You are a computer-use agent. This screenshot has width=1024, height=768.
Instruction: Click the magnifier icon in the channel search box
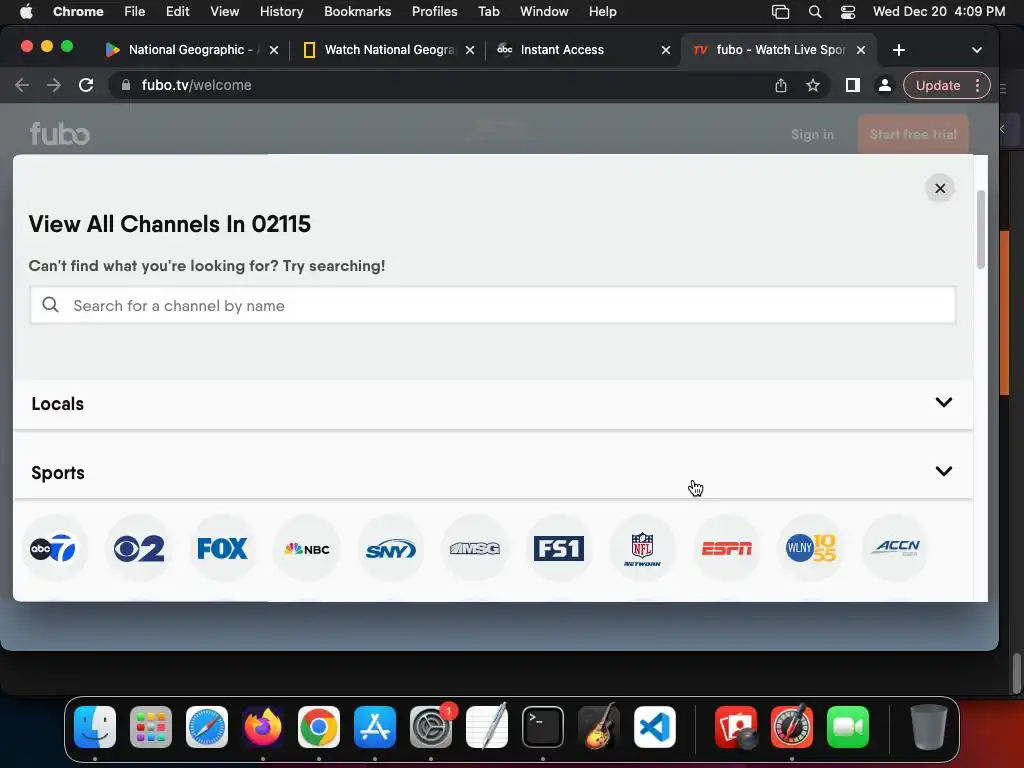(50, 305)
